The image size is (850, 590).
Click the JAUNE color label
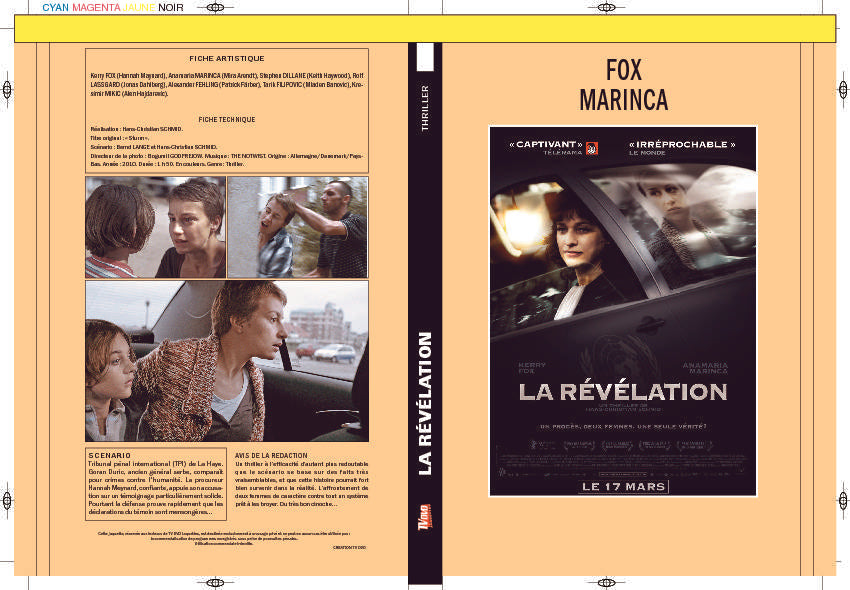(139, 8)
